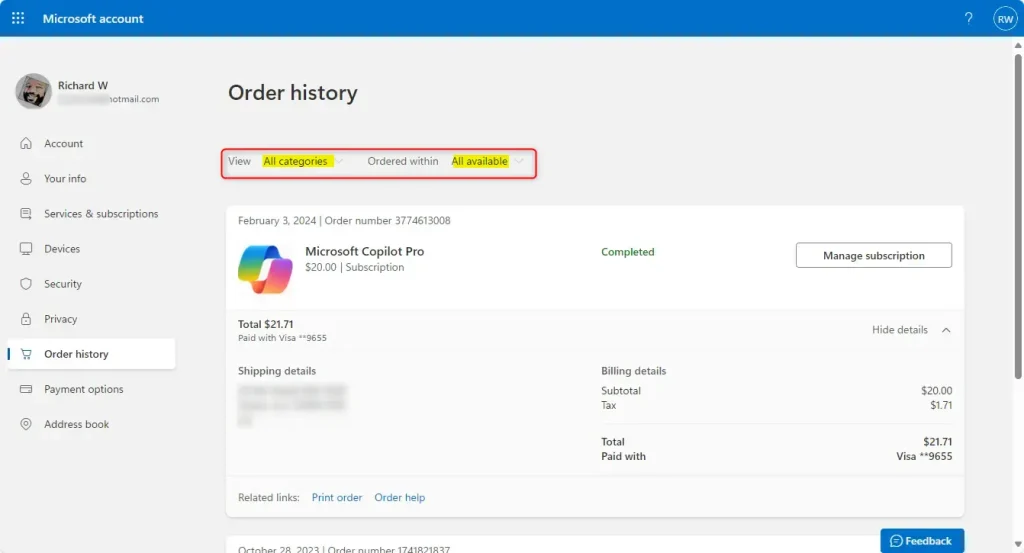Screen dimensions: 1024x553
Task: Click the Feedback button
Action: coord(921,541)
